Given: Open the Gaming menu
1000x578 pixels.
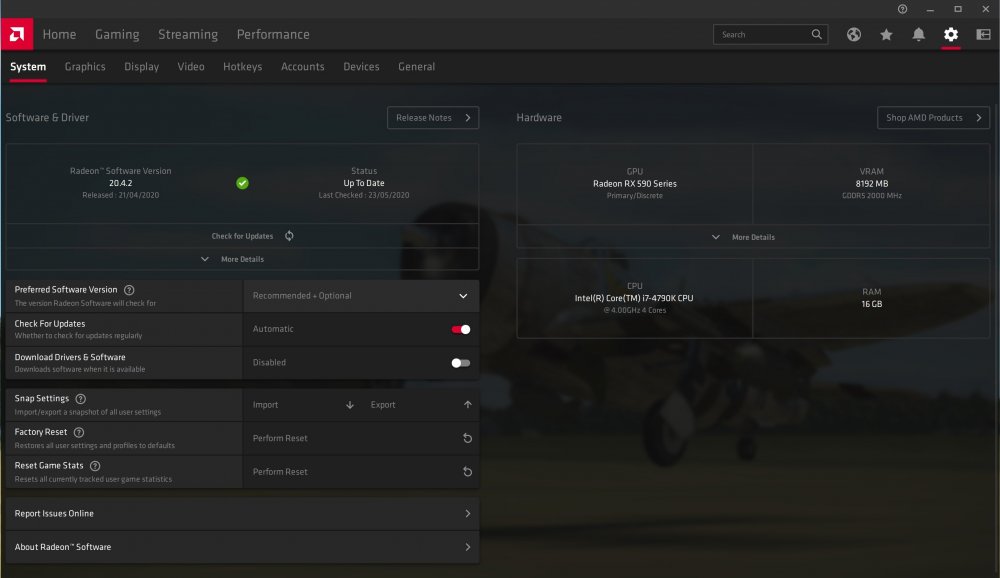Looking at the screenshot, I should [x=117, y=34].
